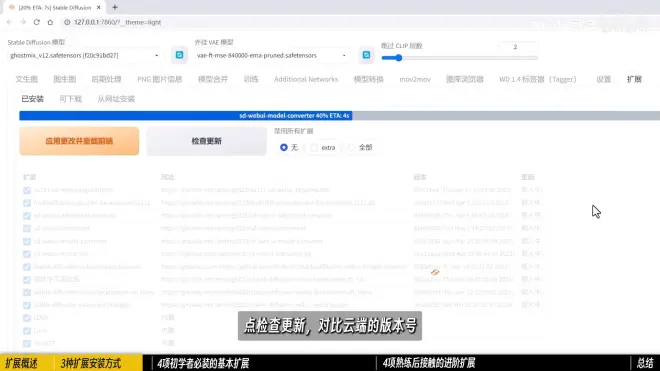This screenshot has height=371, width=660.
Task: Open a new browser tab
Action: click(x=114, y=8)
